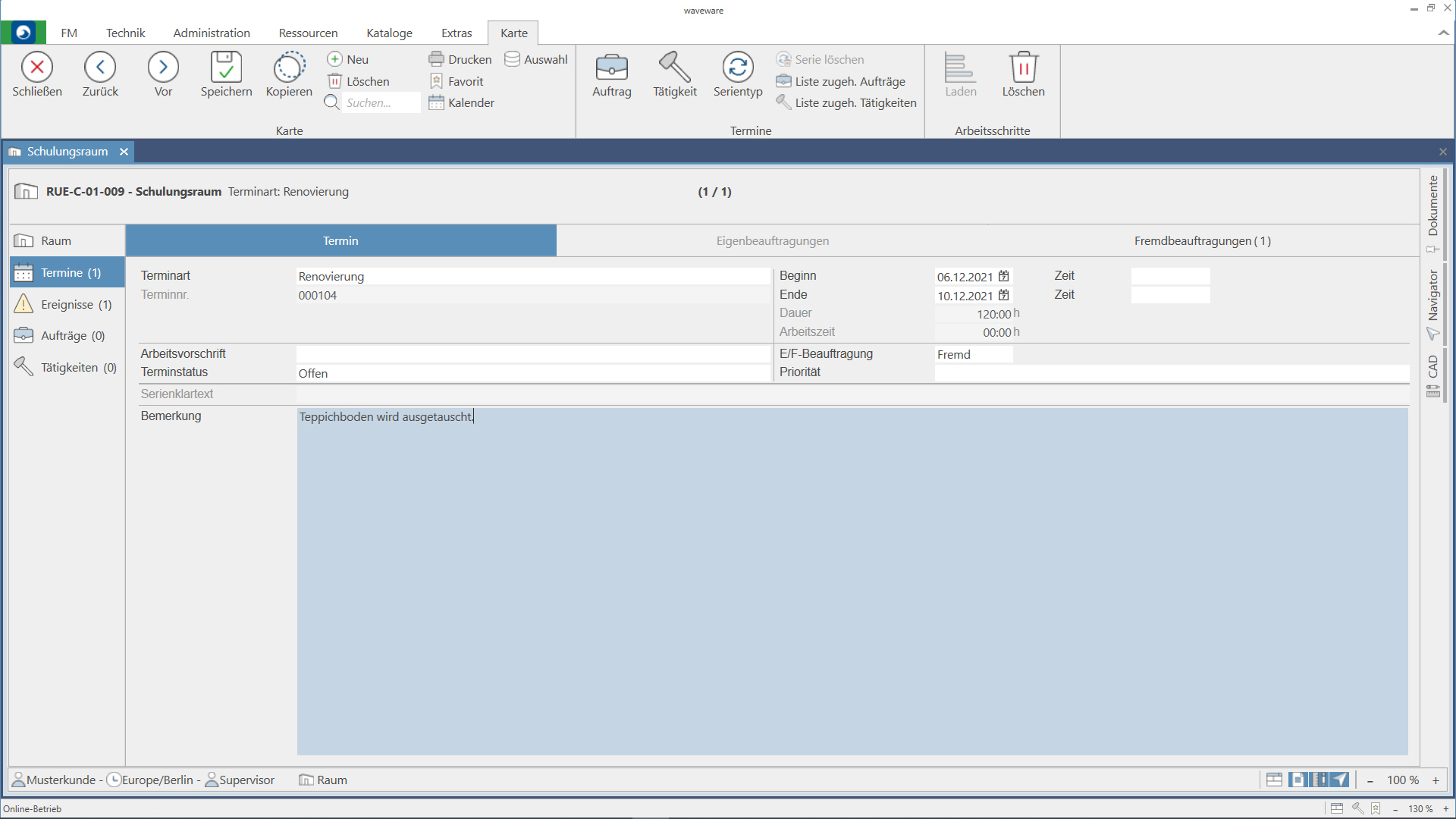The height and width of the screenshot is (819, 1456).
Task: Open the Kalender icon in ribbon
Action: pos(461,103)
